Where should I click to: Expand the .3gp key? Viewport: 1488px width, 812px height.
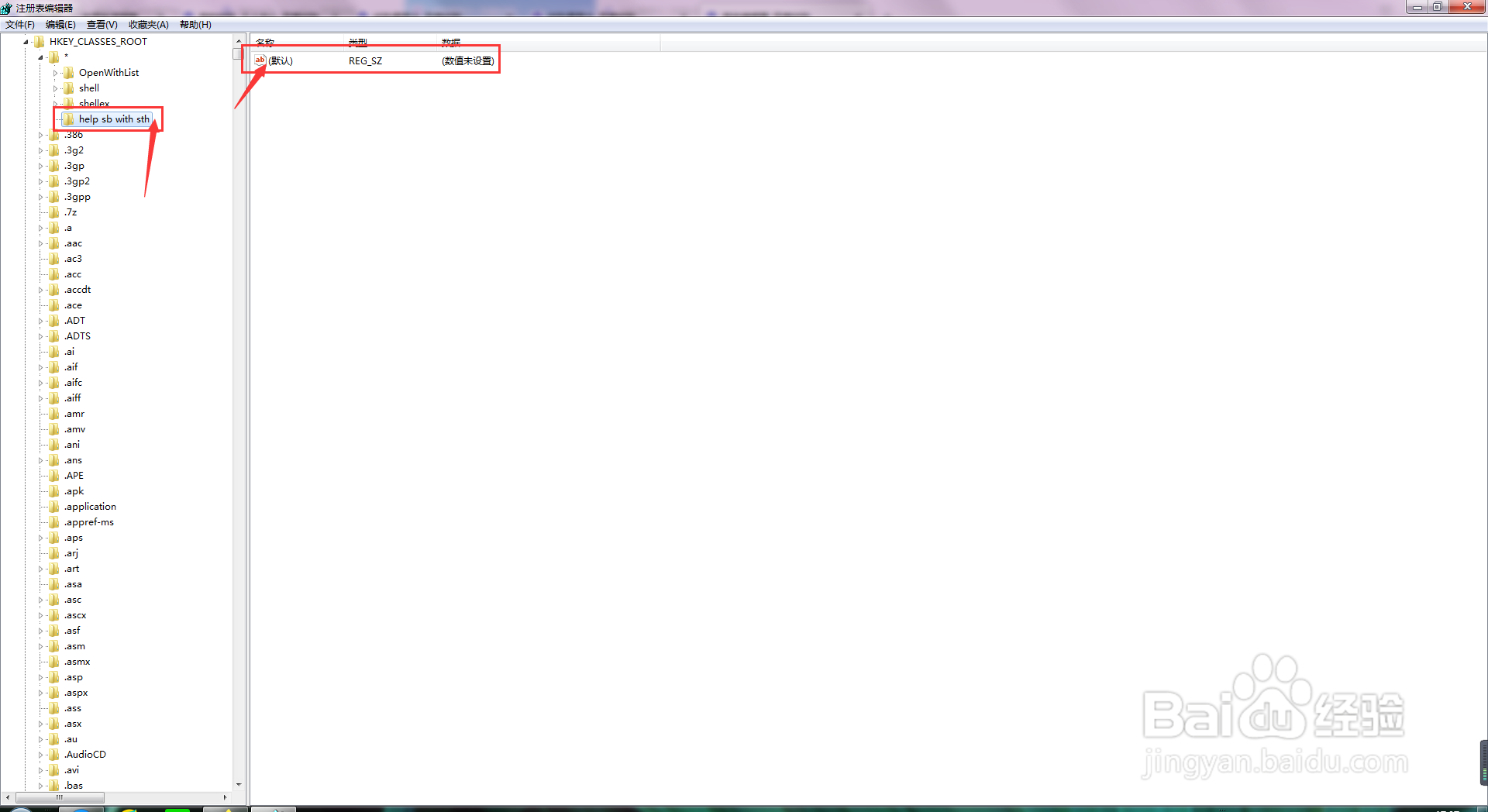pyautogui.click(x=40, y=166)
